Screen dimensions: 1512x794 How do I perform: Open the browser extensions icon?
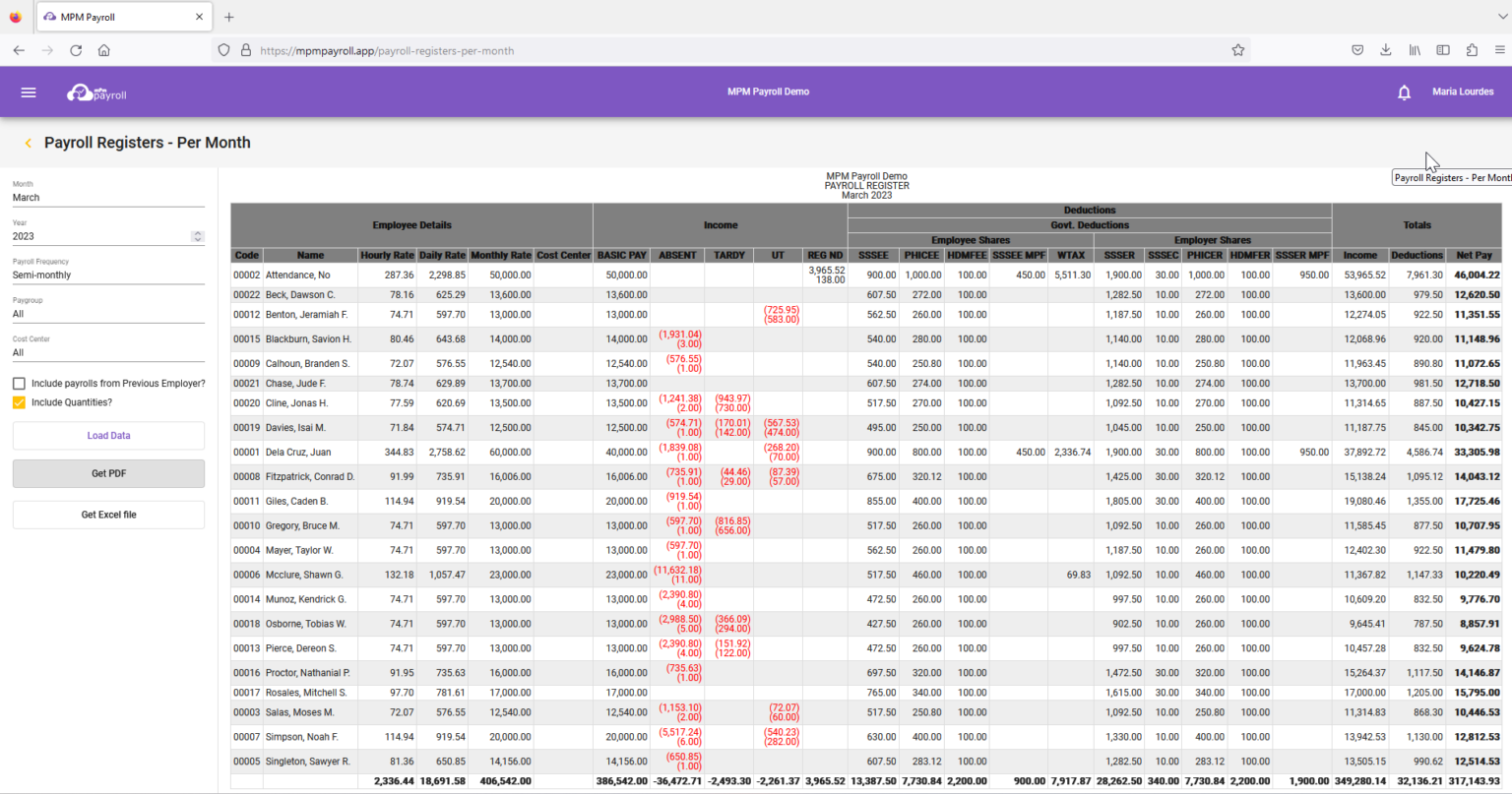[1472, 50]
